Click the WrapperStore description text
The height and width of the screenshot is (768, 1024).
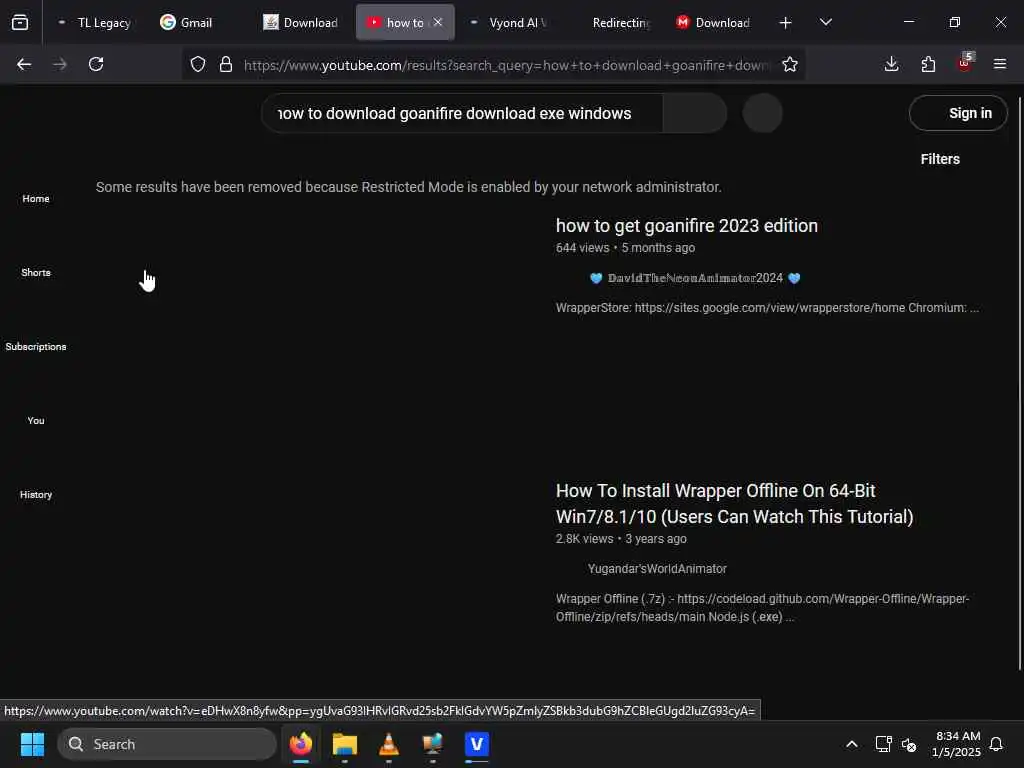(767, 308)
